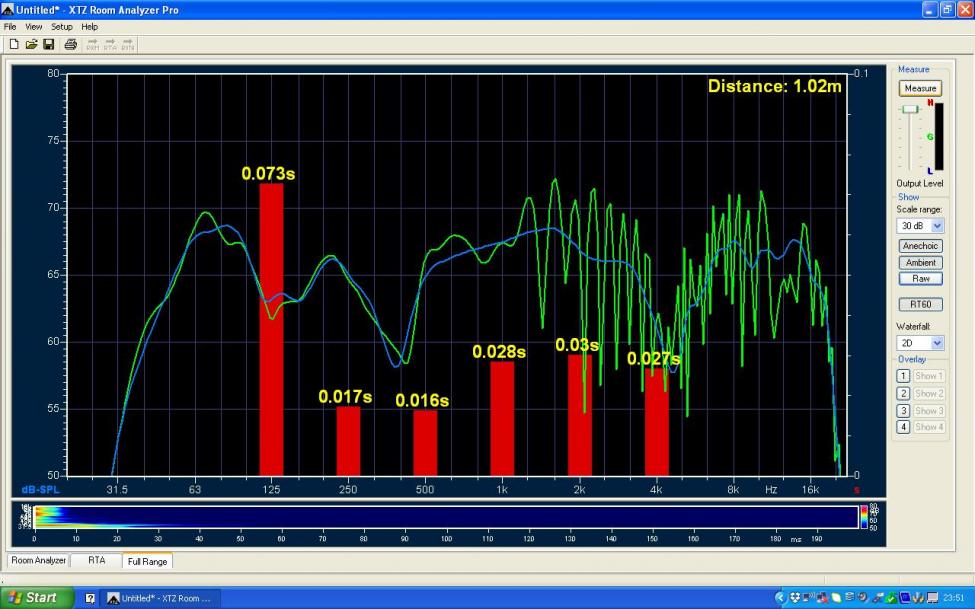Screen dimensions: 975x609
Task: Toggle the RT60 bars display
Action: (920, 304)
